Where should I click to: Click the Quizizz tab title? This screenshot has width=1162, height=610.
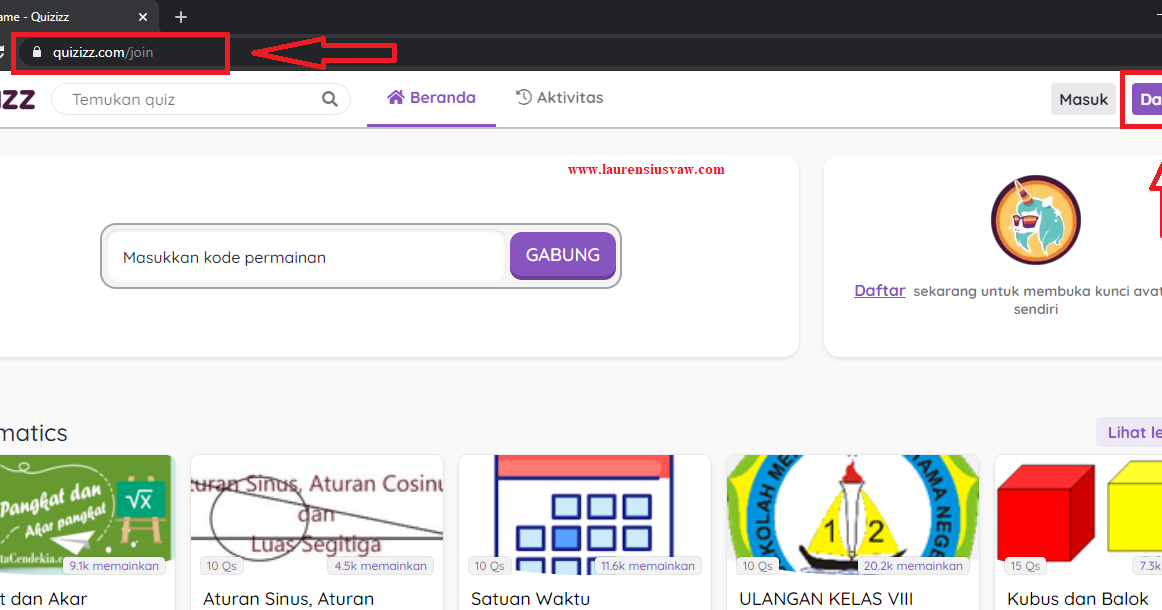pyautogui.click(x=35, y=16)
